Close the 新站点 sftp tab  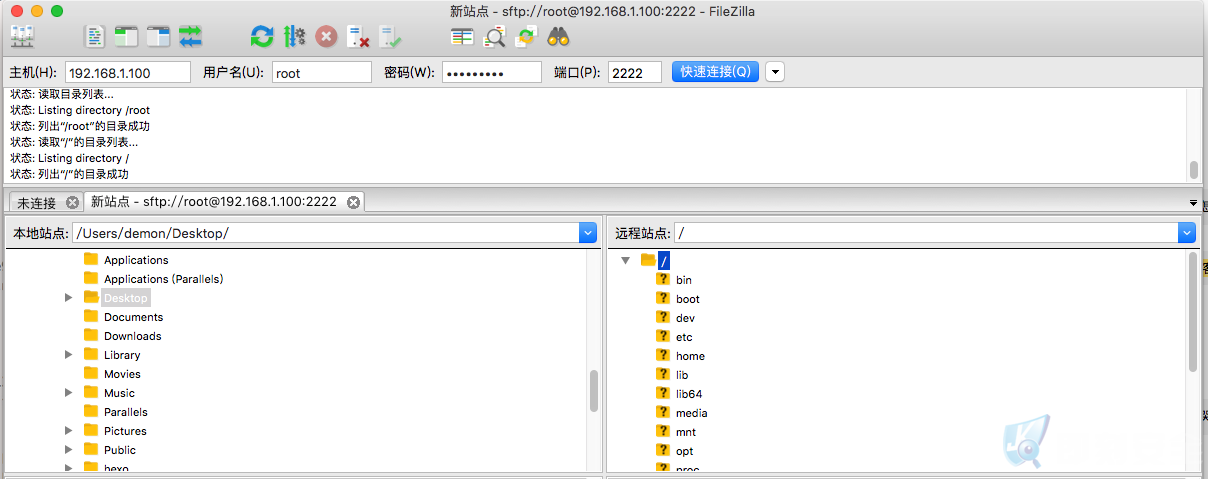353,202
